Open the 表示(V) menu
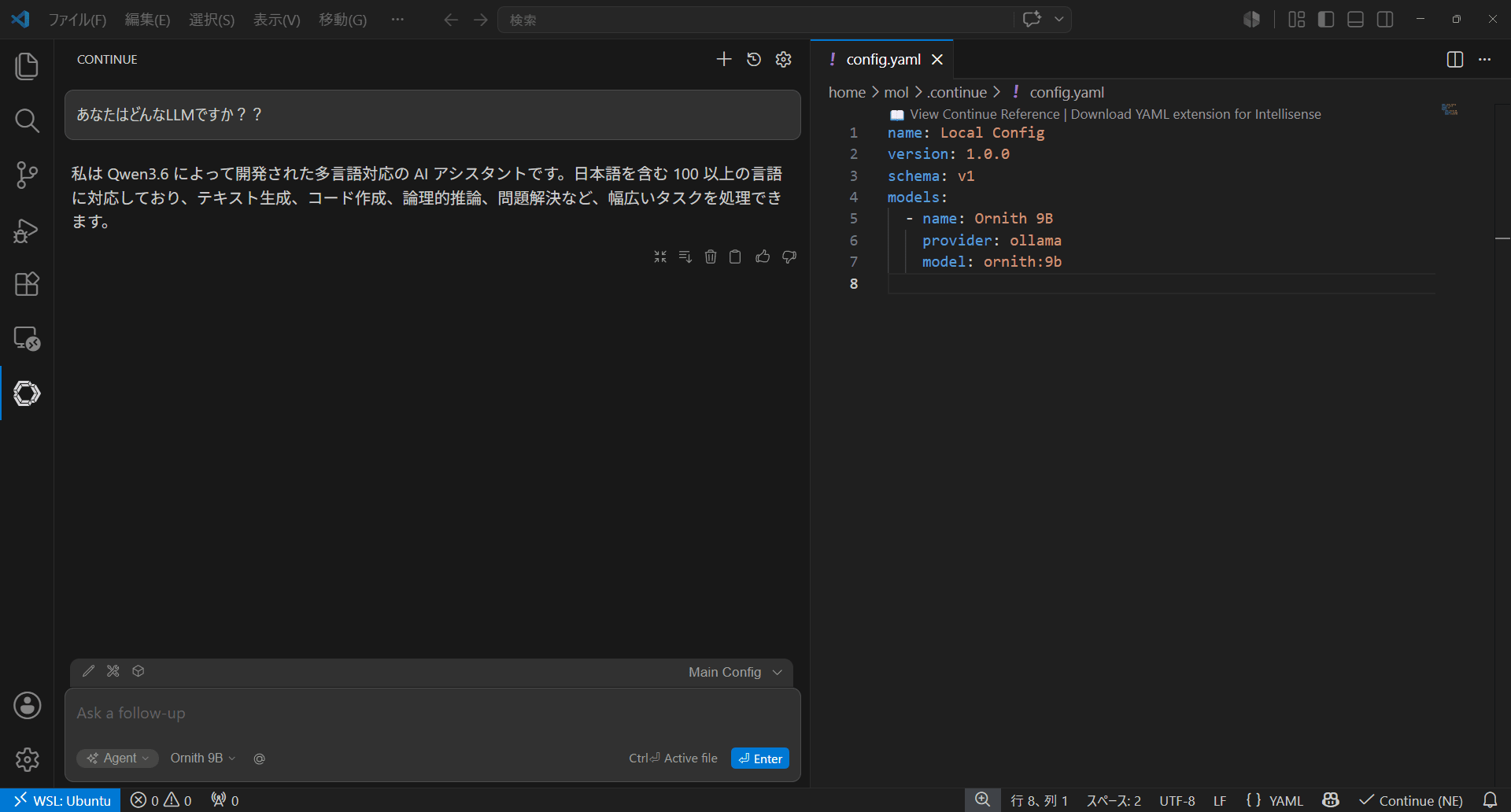The image size is (1511, 812). 276,20
